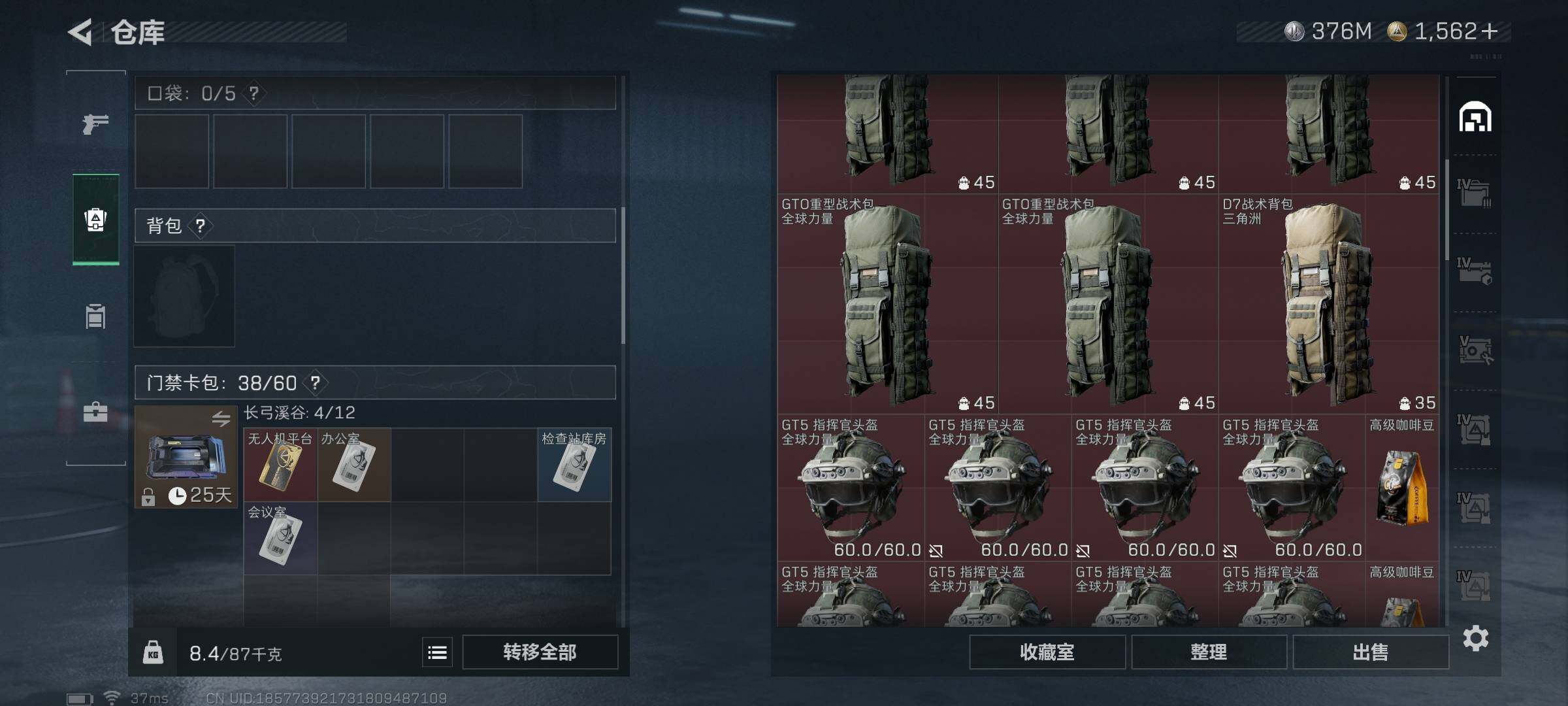Screen dimensions: 1568x706
Task: Click the stash vertical scrollbar
Action: [1448, 209]
